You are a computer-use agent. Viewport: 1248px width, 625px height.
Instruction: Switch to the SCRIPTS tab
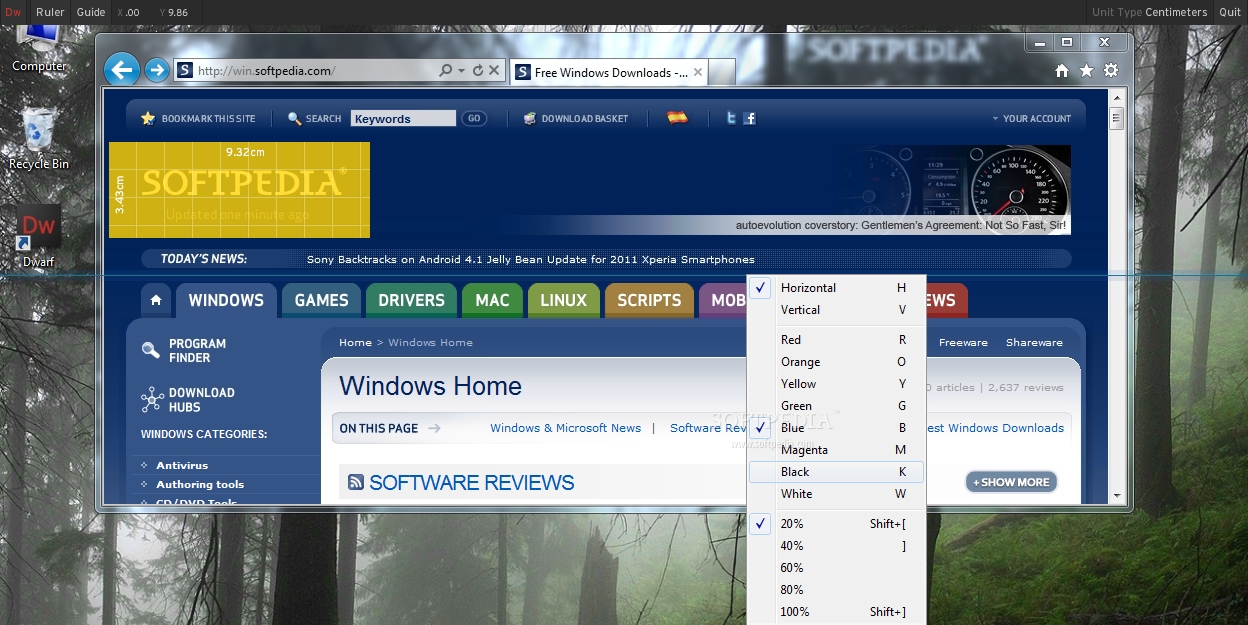tap(649, 300)
